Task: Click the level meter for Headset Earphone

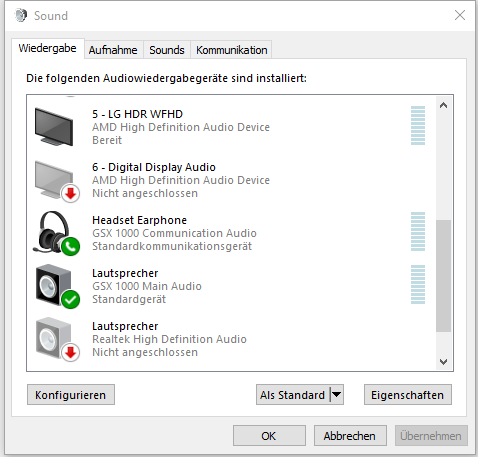Action: (418, 232)
